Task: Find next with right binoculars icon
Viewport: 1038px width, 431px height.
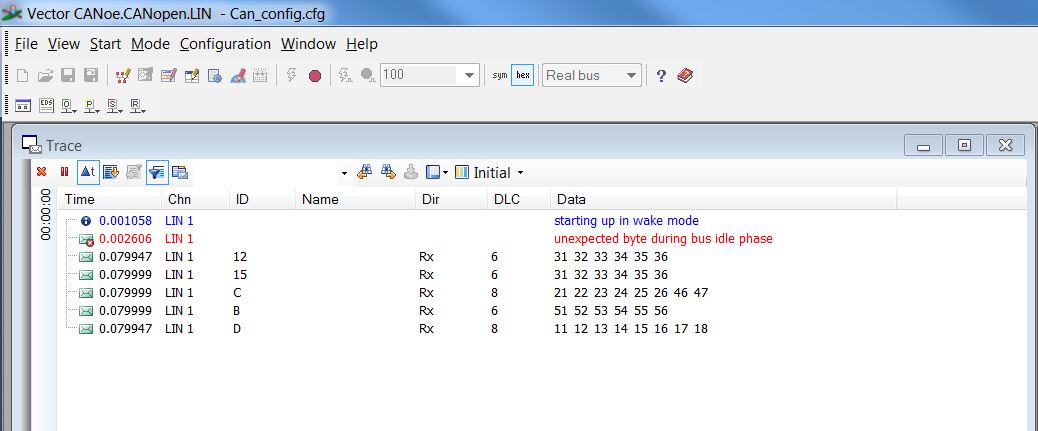Action: pyautogui.click(x=389, y=172)
